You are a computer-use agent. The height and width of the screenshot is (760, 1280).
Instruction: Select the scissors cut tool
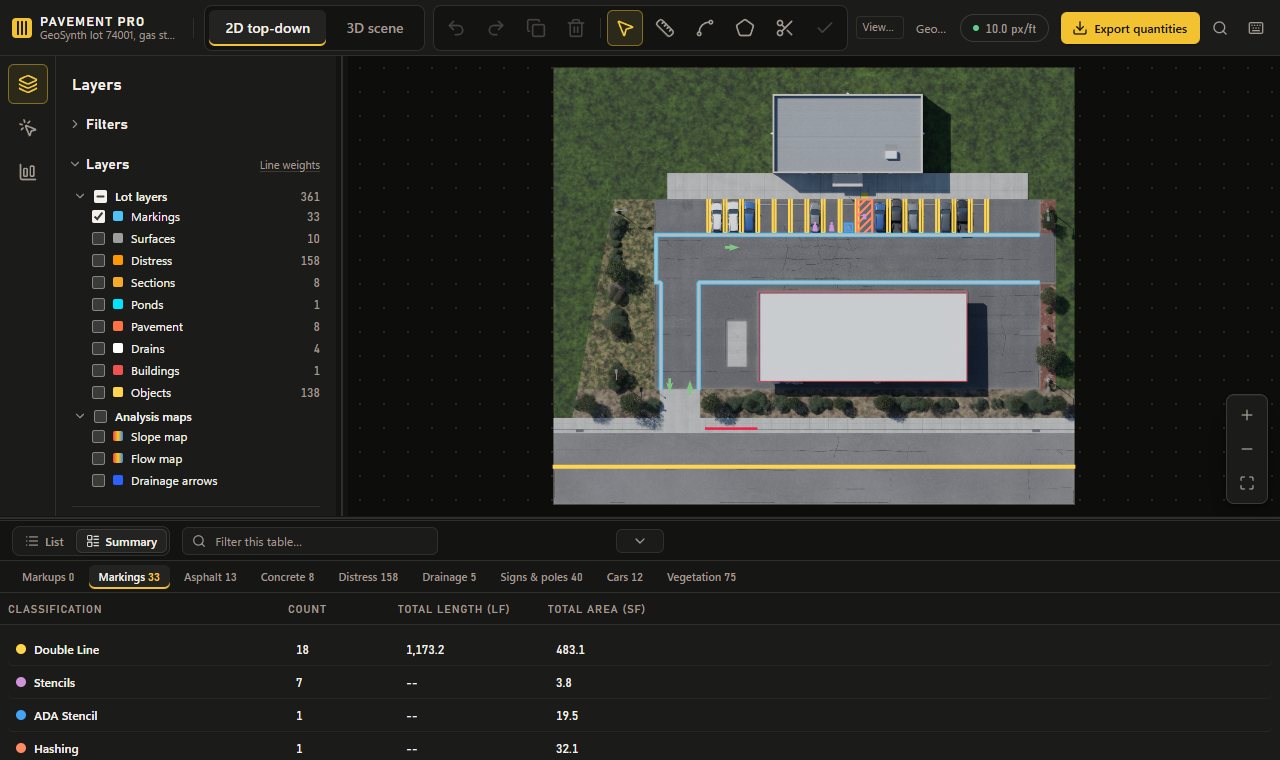click(785, 28)
